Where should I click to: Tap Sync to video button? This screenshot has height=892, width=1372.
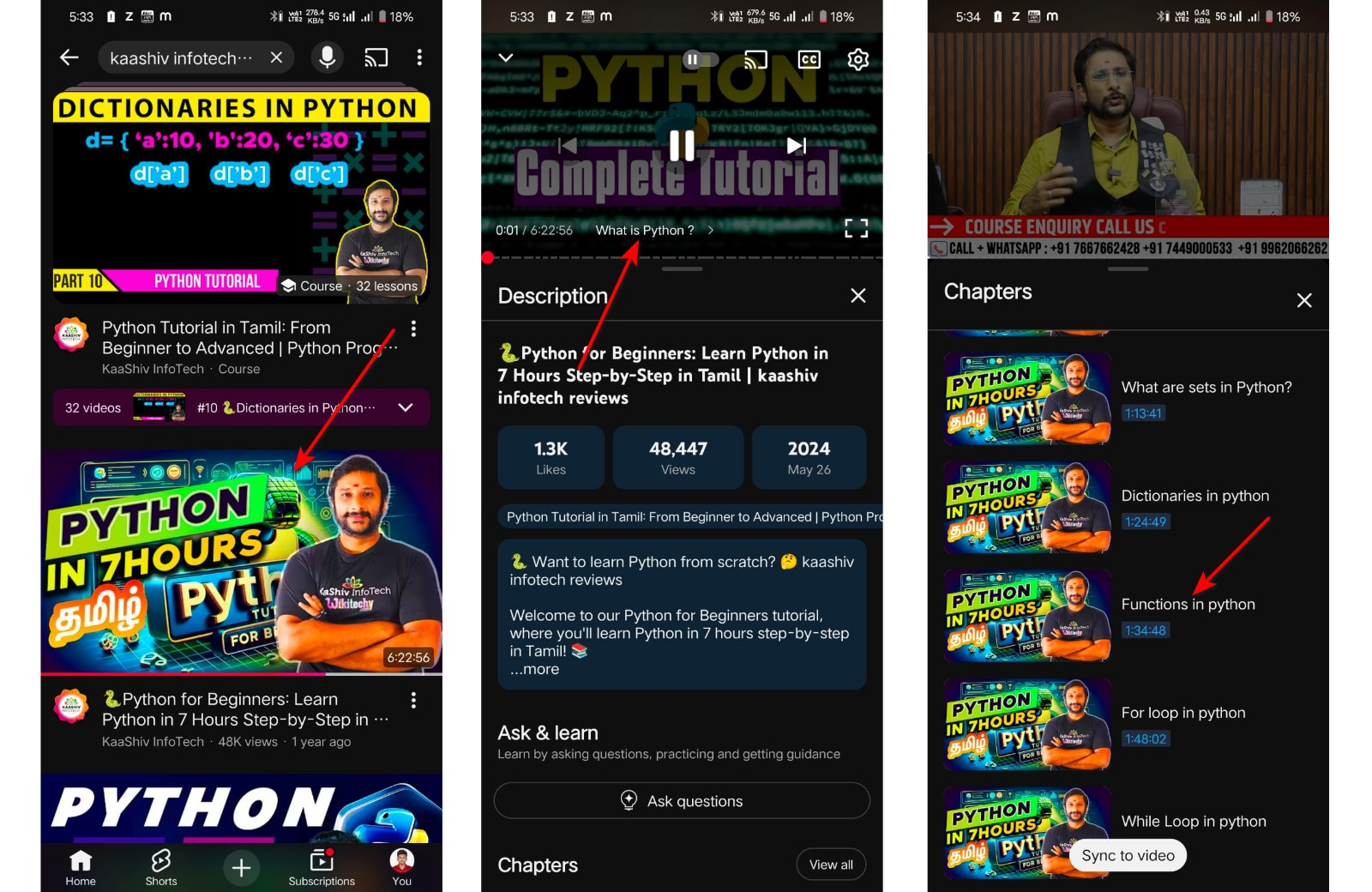click(1128, 855)
